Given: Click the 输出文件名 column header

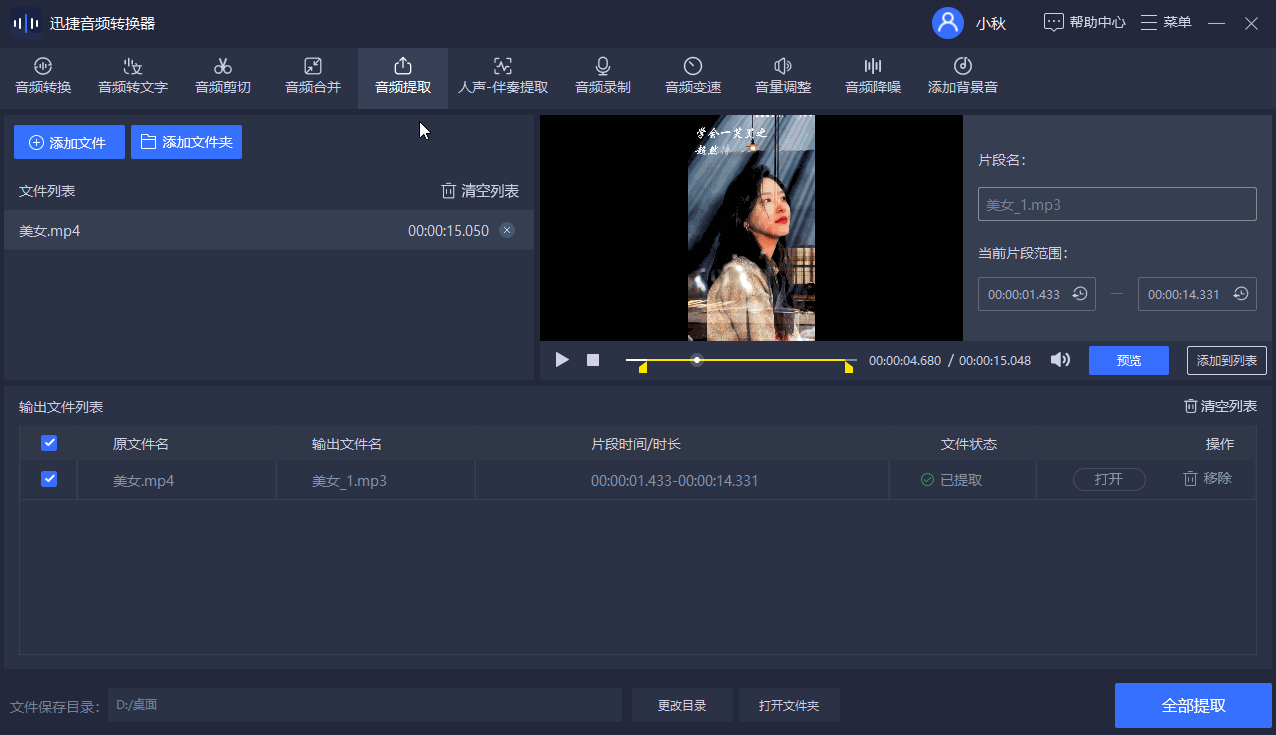Looking at the screenshot, I should point(347,444).
